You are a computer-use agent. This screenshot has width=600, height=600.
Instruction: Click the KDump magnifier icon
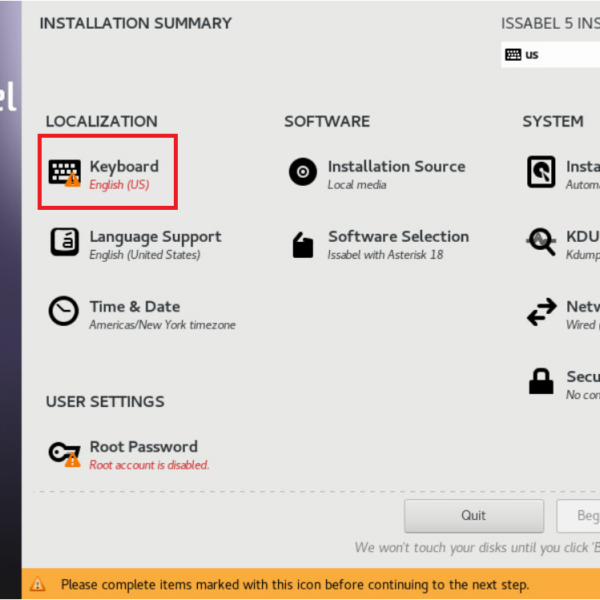click(541, 241)
